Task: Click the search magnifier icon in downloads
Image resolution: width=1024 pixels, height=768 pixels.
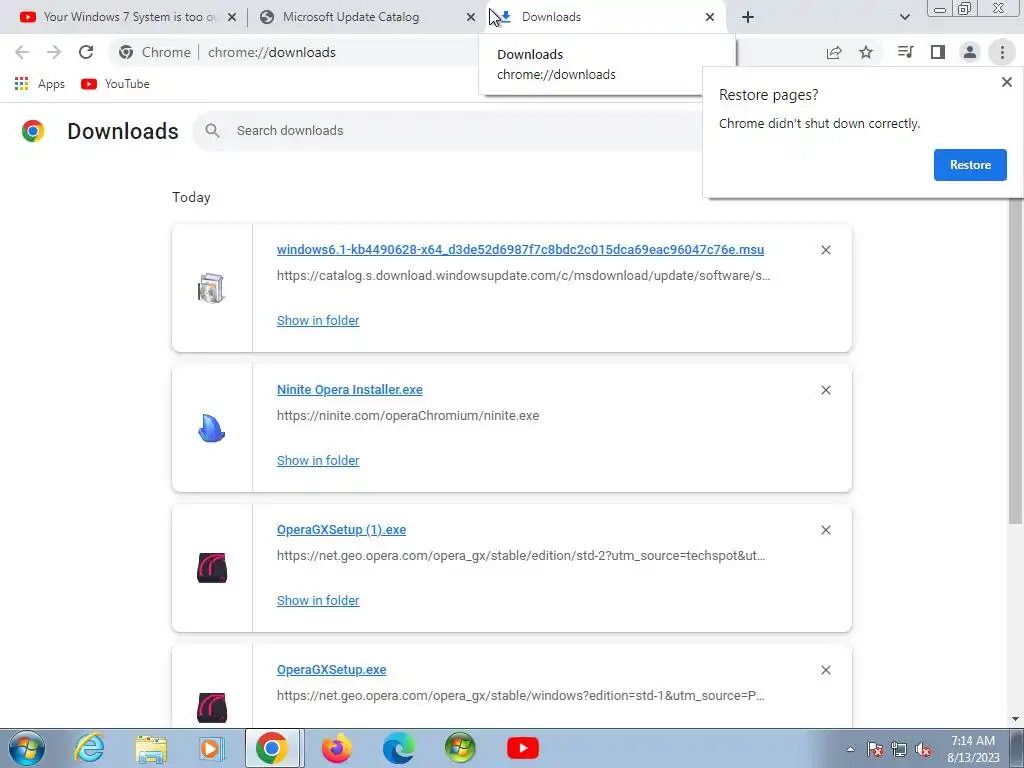Action: [212, 131]
